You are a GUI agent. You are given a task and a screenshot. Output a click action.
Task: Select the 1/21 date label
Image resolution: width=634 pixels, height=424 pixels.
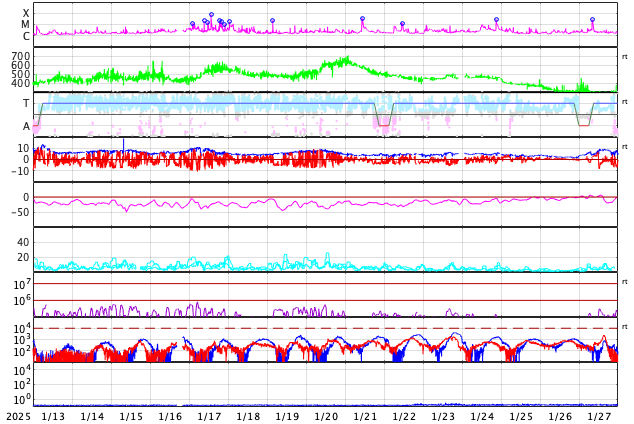(x=365, y=417)
